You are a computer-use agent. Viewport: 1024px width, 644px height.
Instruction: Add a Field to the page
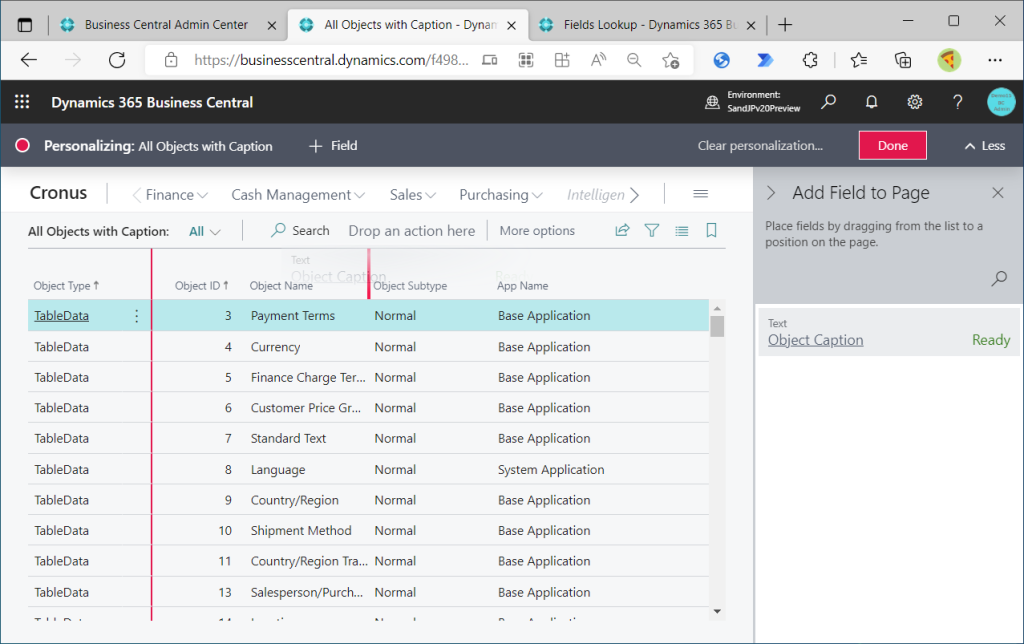pyautogui.click(x=333, y=146)
